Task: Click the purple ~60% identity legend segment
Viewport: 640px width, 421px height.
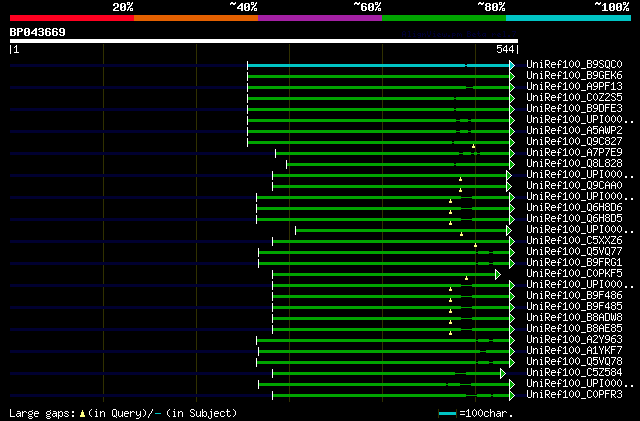Action: click(x=320, y=18)
